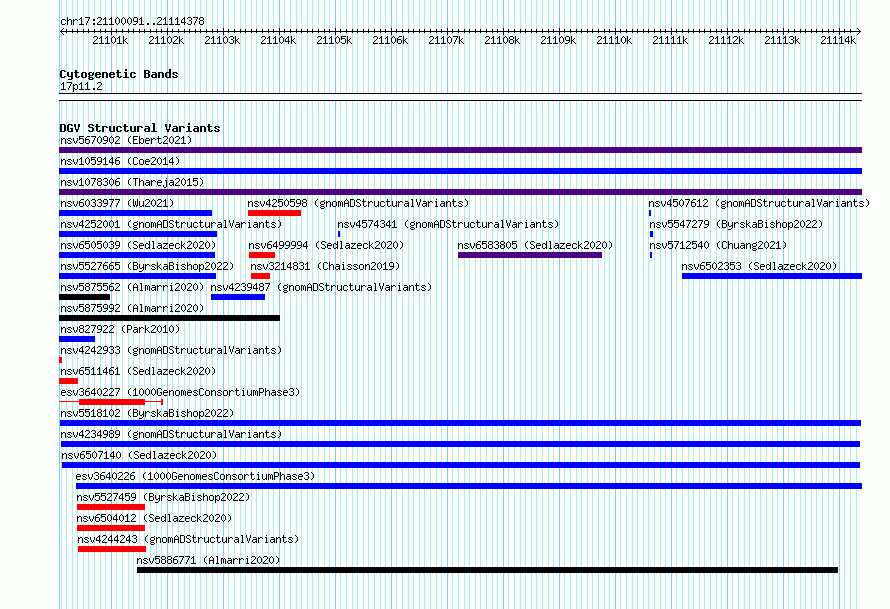Image resolution: width=890 pixels, height=609 pixels.
Task: Click nsv6505039 (Sedlazeck2020) label
Action: [138, 245]
